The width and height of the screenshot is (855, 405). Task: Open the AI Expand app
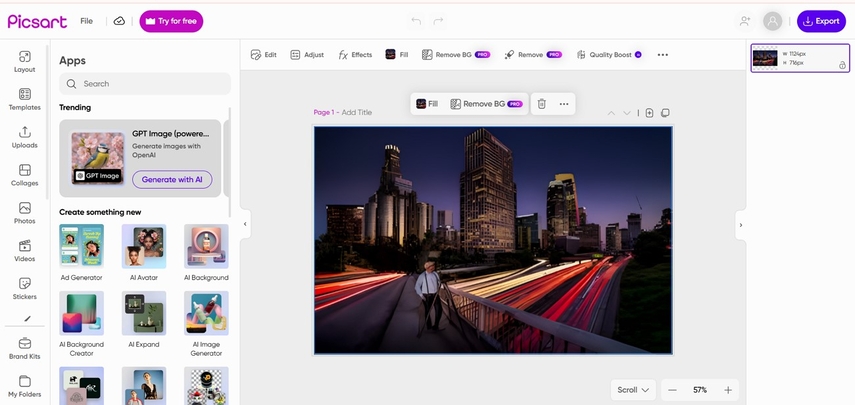tap(144, 320)
